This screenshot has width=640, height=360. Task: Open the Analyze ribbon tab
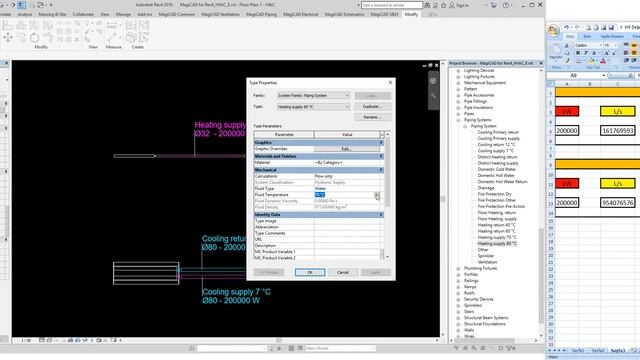(24, 14)
